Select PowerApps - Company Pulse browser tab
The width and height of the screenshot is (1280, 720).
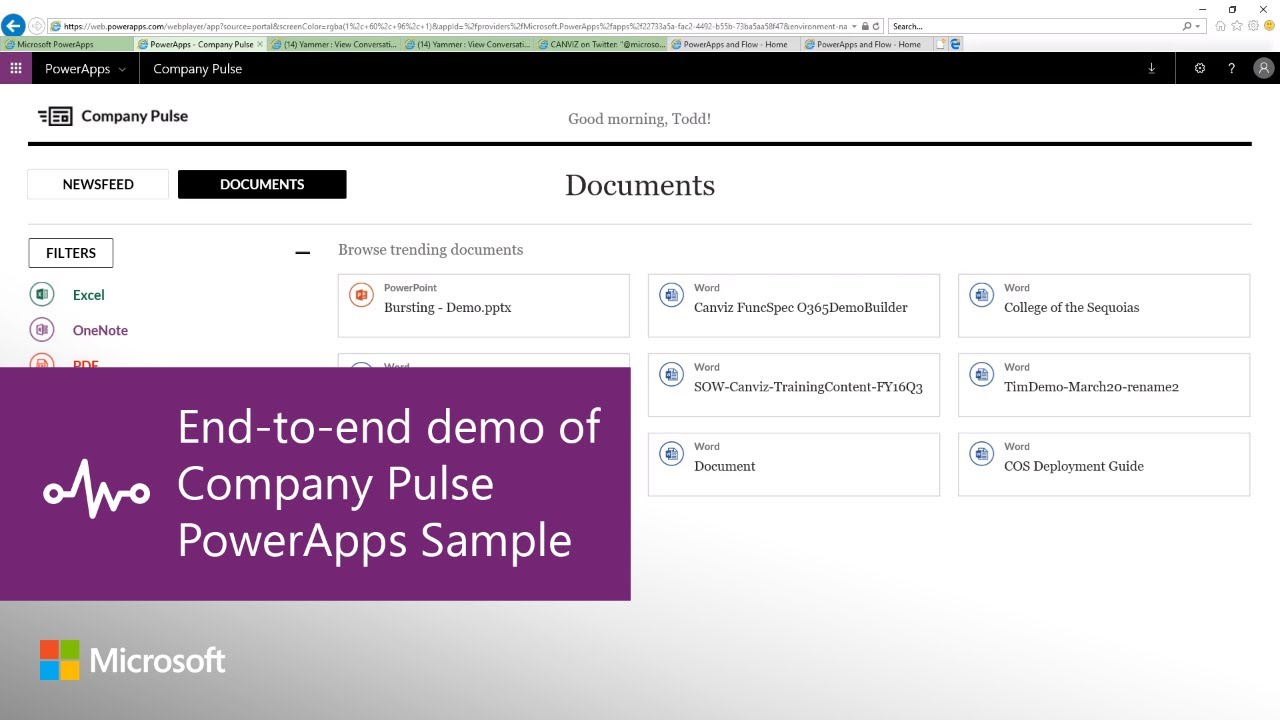coord(200,44)
